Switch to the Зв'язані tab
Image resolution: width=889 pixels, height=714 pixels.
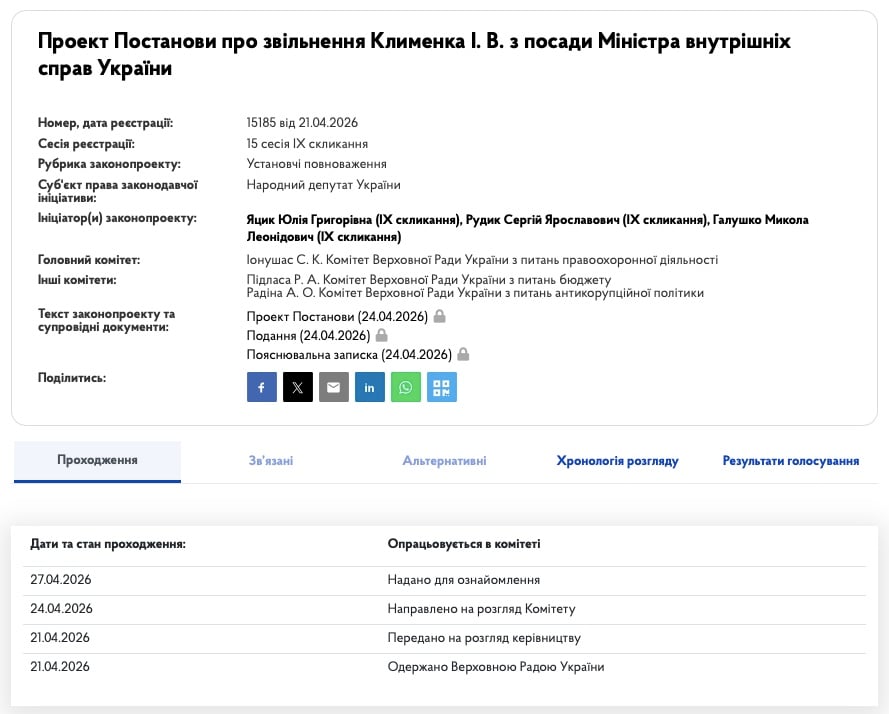(x=270, y=461)
